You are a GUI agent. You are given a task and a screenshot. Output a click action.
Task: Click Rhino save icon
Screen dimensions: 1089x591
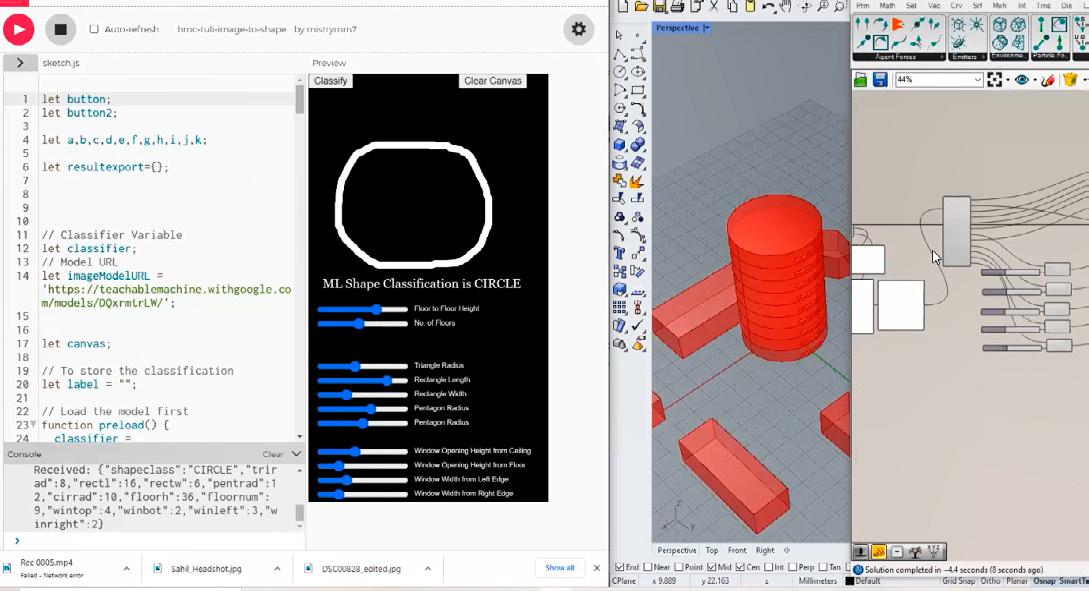click(x=659, y=6)
